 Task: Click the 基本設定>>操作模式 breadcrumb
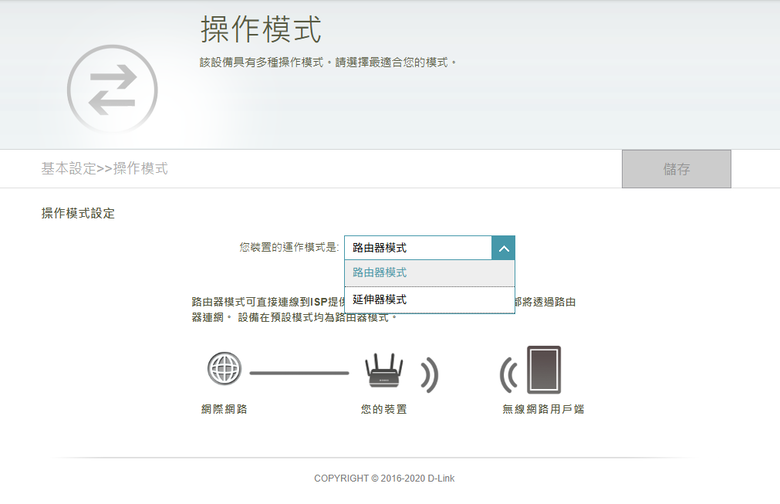pos(104,169)
